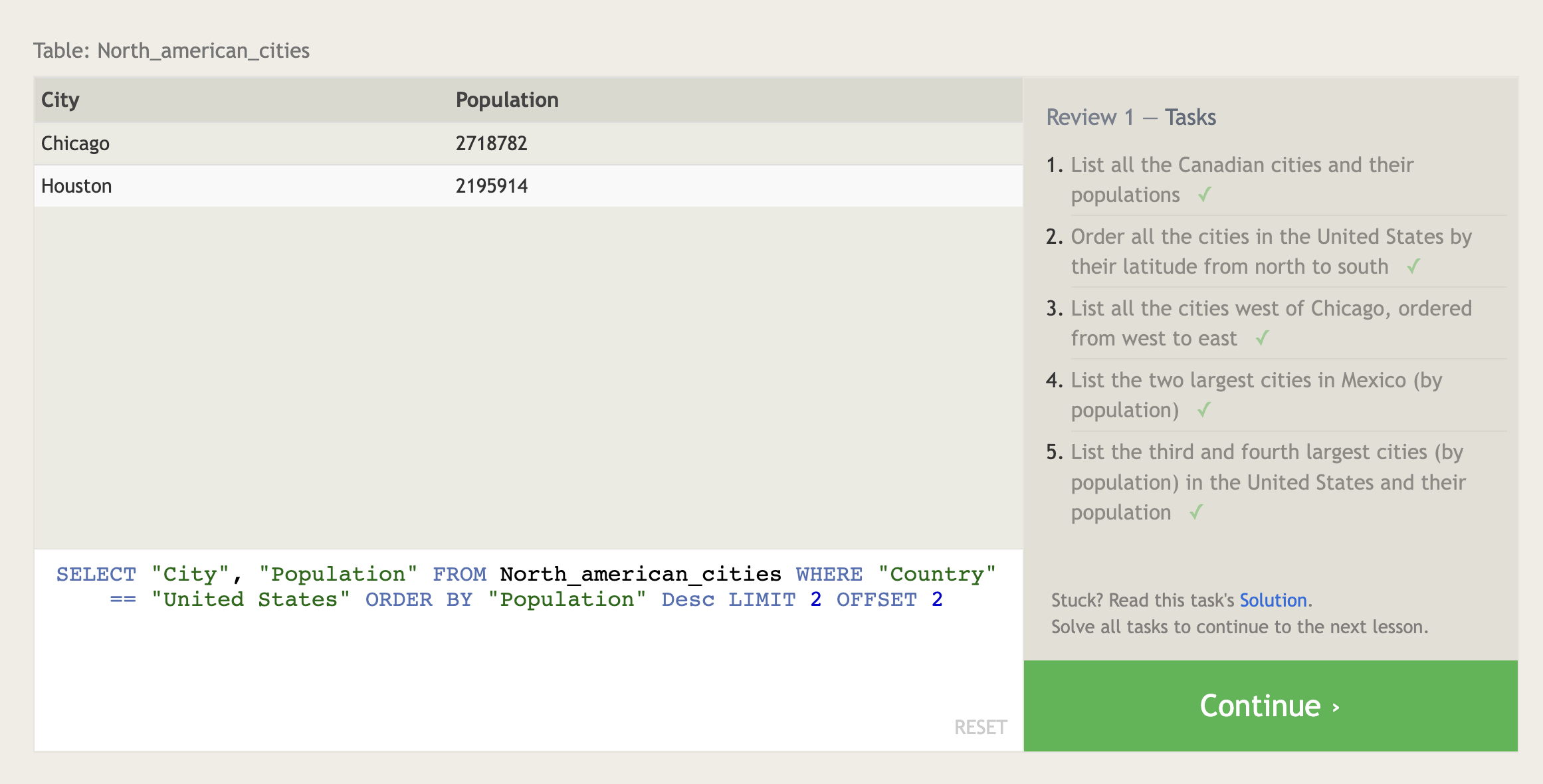
Task: Click the Review 1 — Tasks heading
Action: coord(1131,118)
